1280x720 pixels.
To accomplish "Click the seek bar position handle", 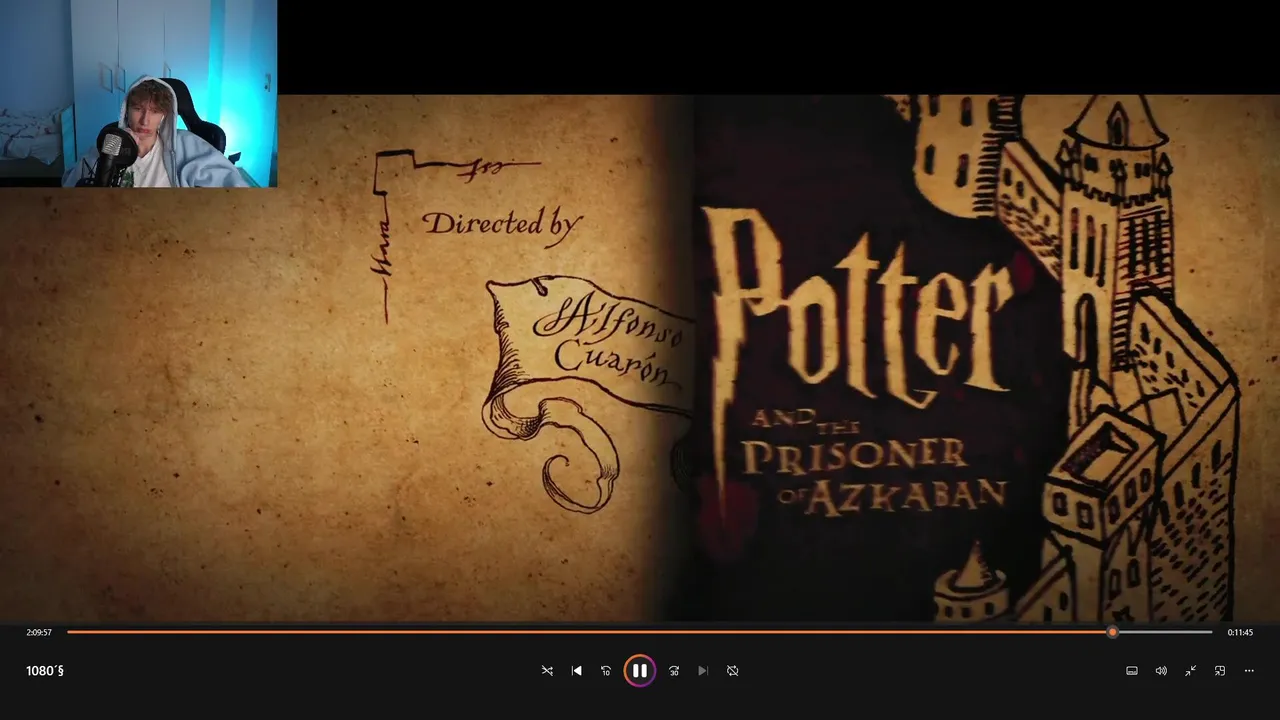I will click(1112, 632).
